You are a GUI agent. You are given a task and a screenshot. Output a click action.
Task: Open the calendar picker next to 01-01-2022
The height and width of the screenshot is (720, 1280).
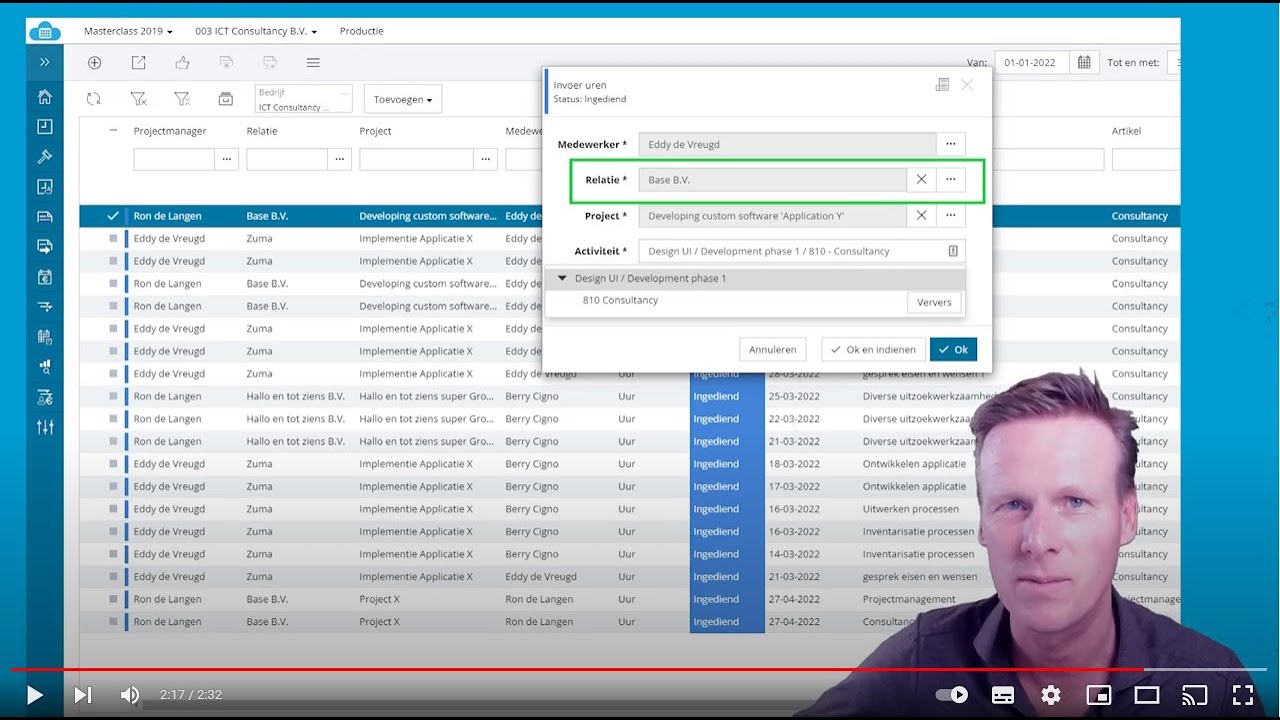pyautogui.click(x=1084, y=62)
